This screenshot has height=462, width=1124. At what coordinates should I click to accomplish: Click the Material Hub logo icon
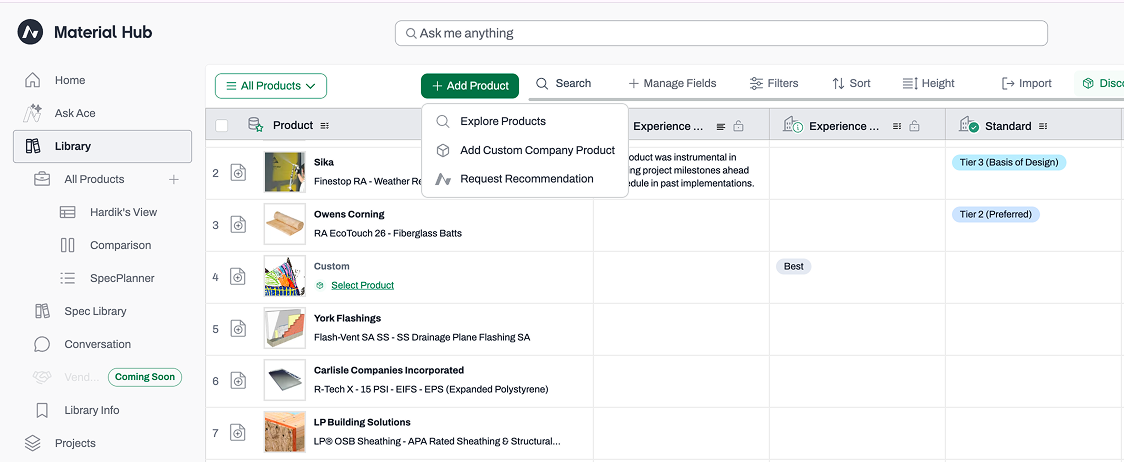click(x=31, y=32)
